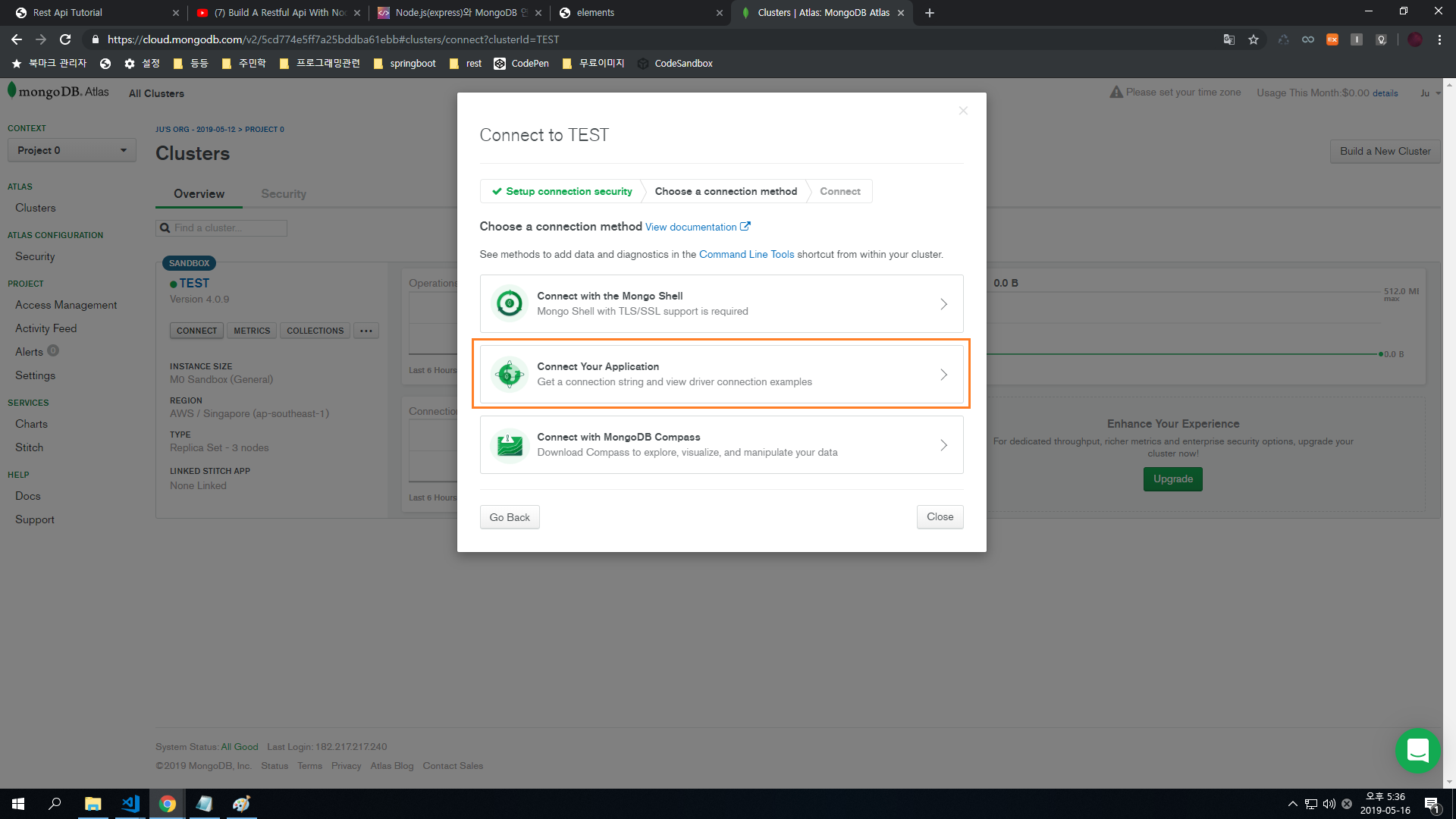1456x819 pixels.
Task: Click the Go Back button
Action: click(510, 517)
